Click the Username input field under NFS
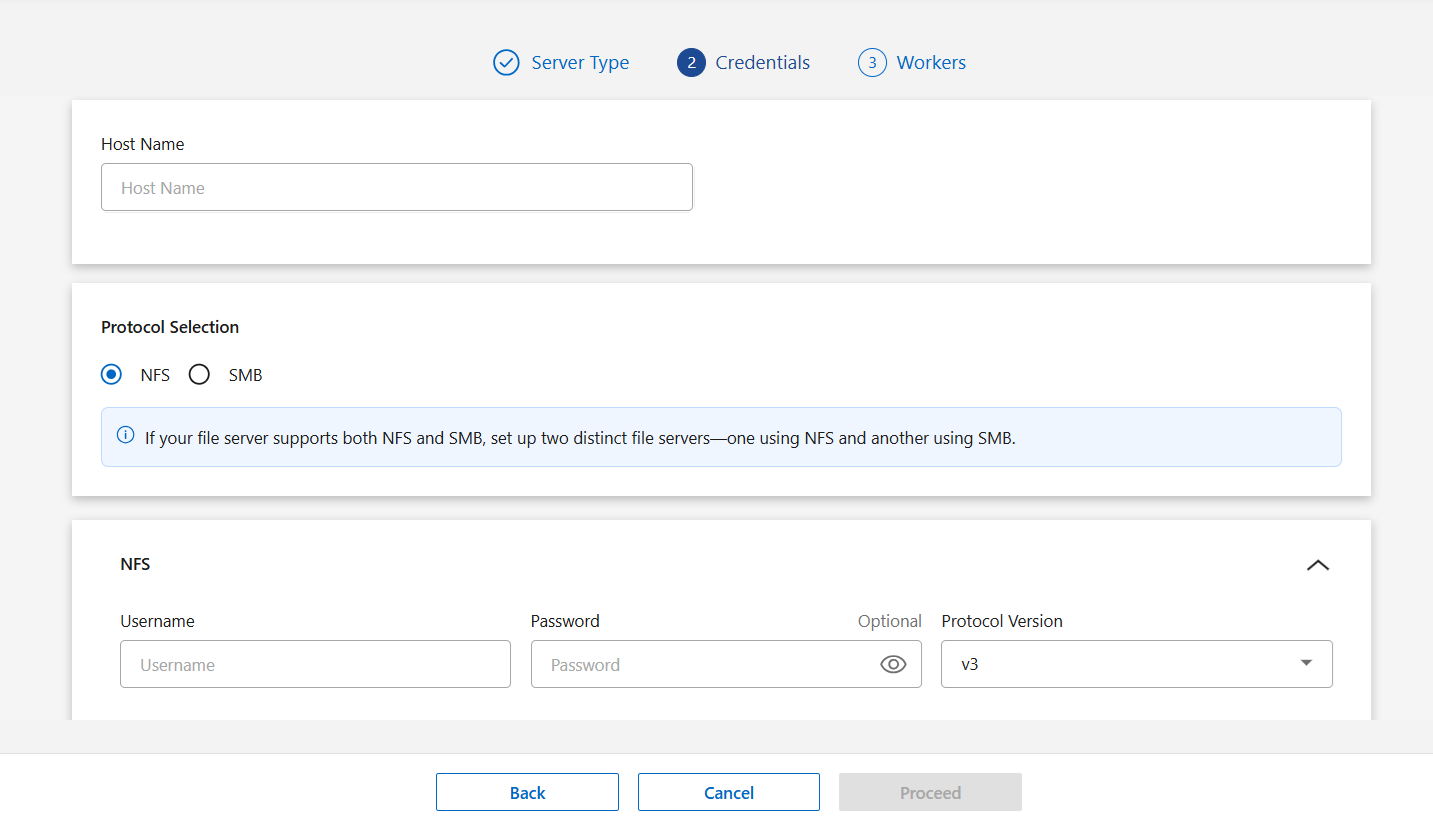 [x=315, y=664]
